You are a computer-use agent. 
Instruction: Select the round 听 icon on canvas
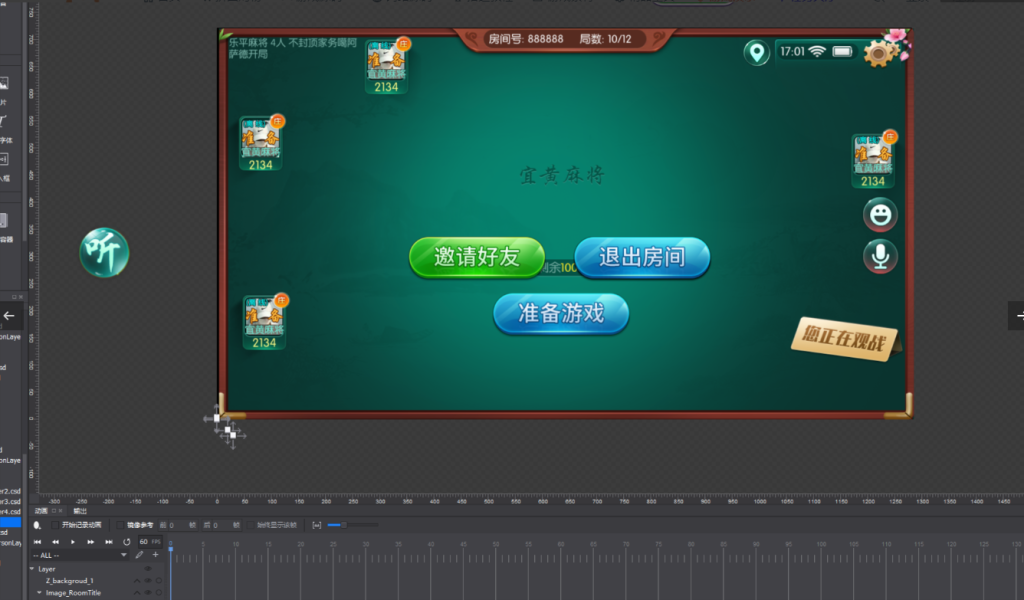(104, 252)
